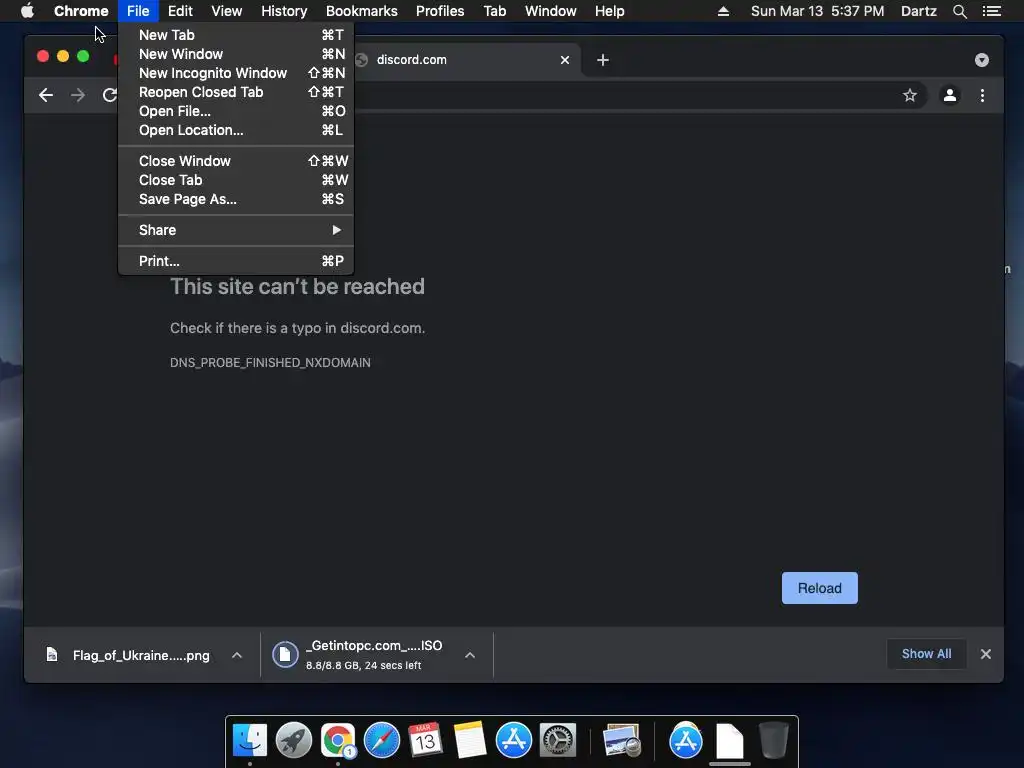Open Launchpad from the dock

[294, 741]
